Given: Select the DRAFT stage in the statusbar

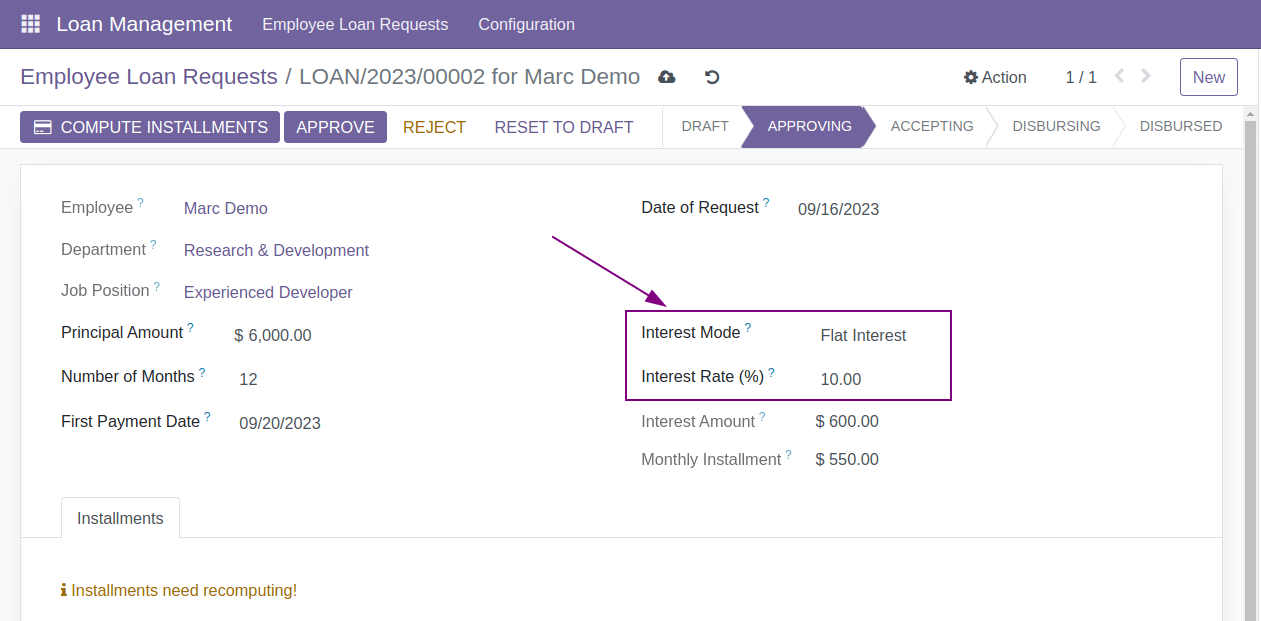Looking at the screenshot, I should [x=705, y=126].
